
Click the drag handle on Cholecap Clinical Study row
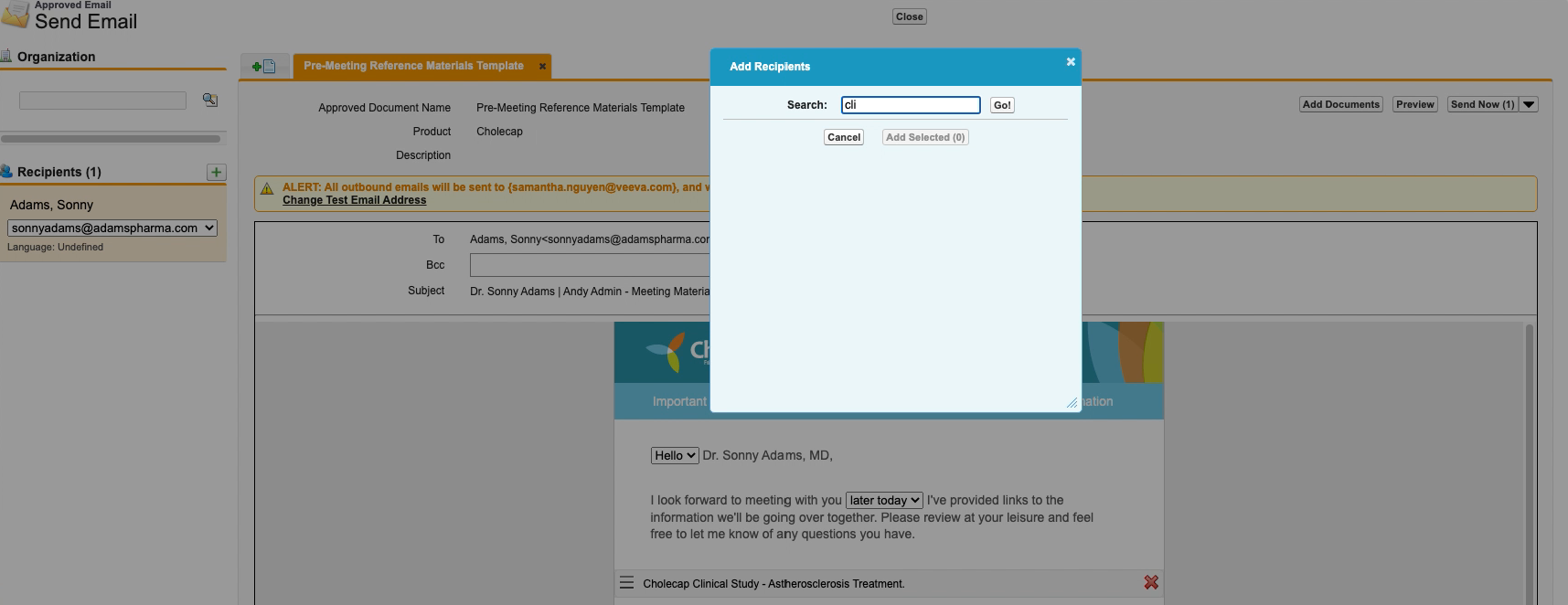click(x=626, y=583)
